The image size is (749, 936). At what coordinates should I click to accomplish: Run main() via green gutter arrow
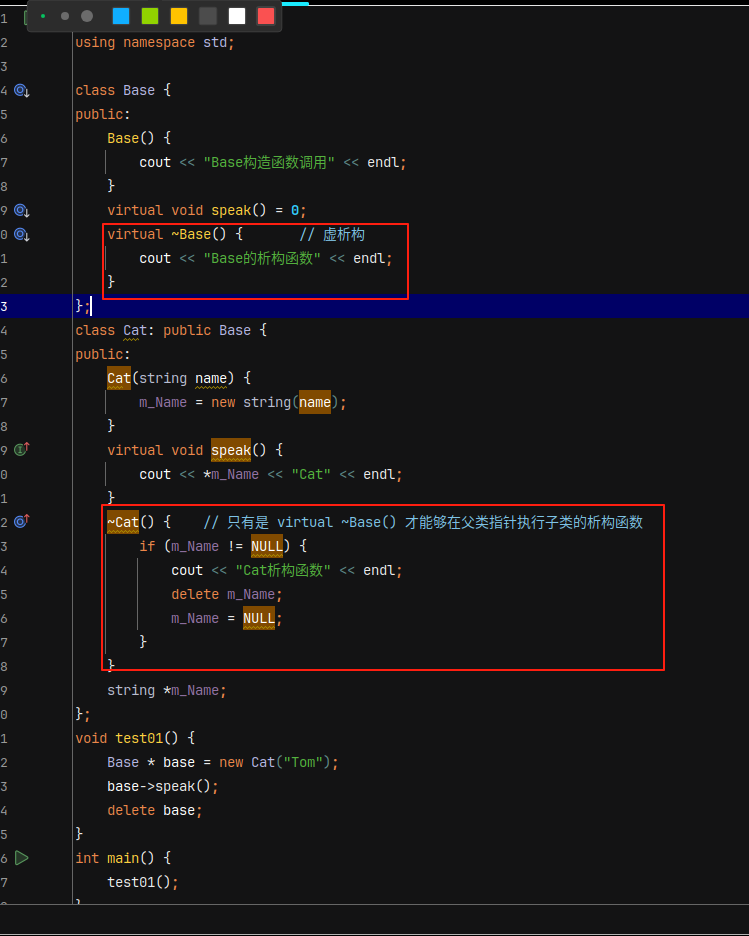point(21,858)
